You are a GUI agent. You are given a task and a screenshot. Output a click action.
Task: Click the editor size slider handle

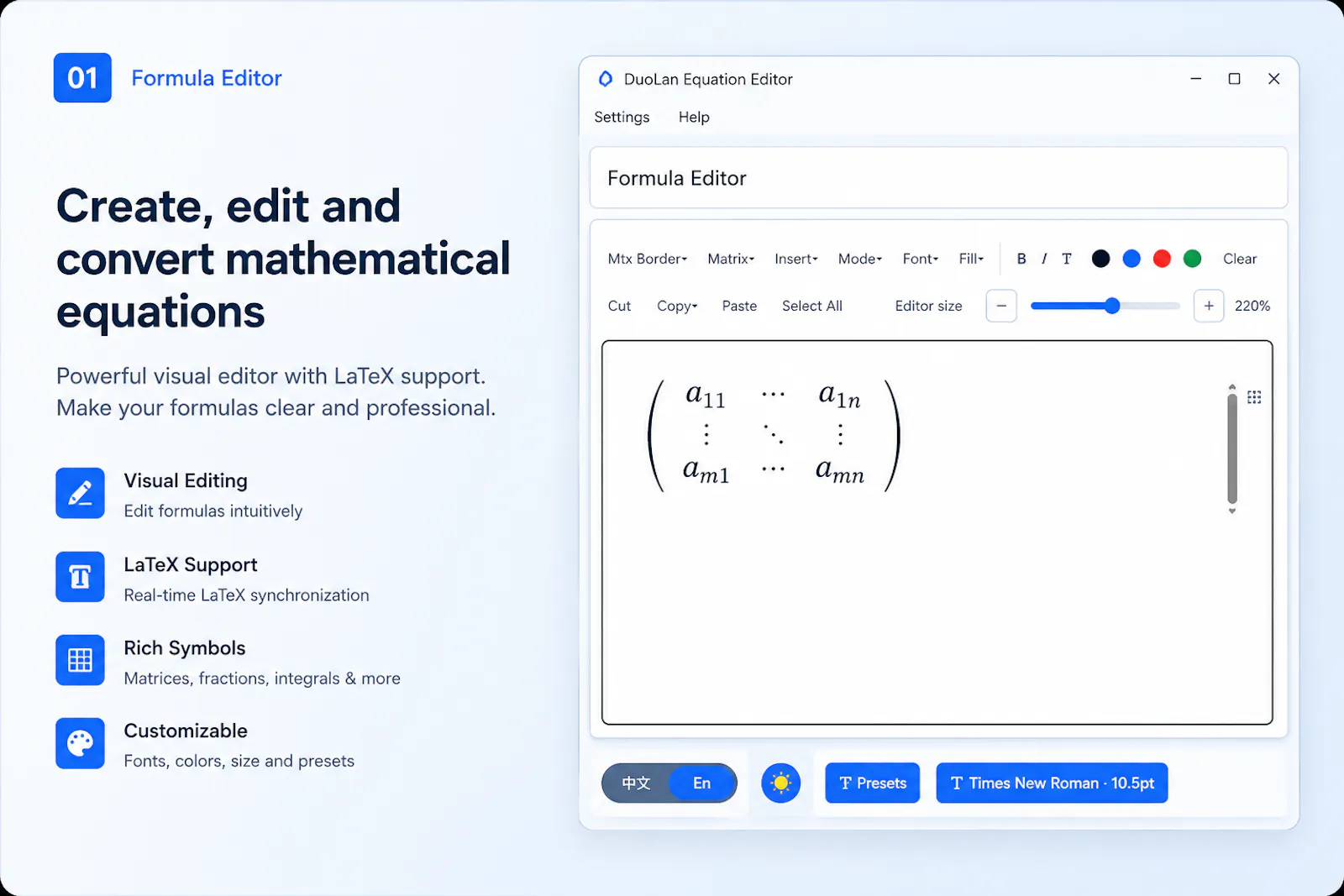pyautogui.click(x=1112, y=306)
